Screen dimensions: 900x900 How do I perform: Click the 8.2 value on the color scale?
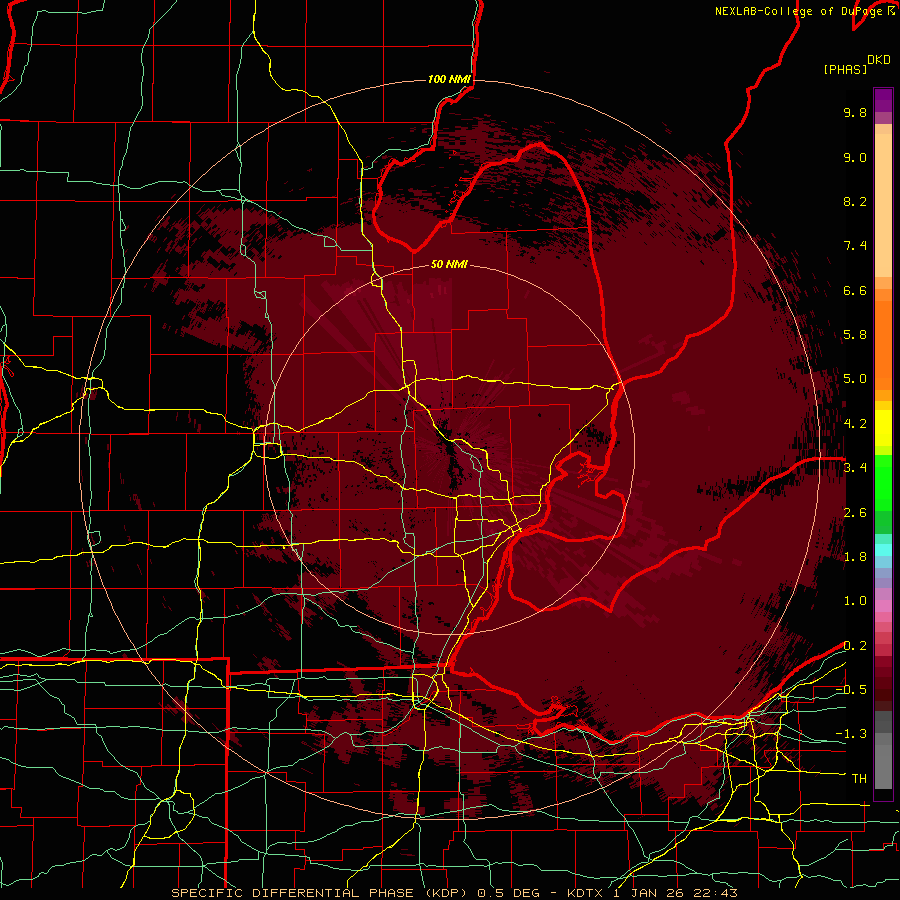pos(855,201)
